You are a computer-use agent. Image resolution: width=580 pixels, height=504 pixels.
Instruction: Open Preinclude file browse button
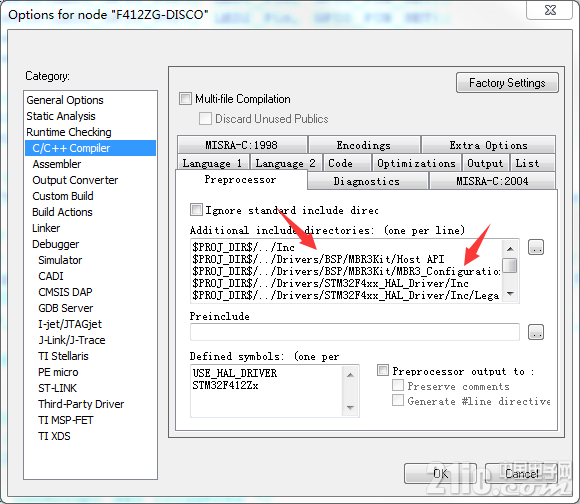point(536,332)
